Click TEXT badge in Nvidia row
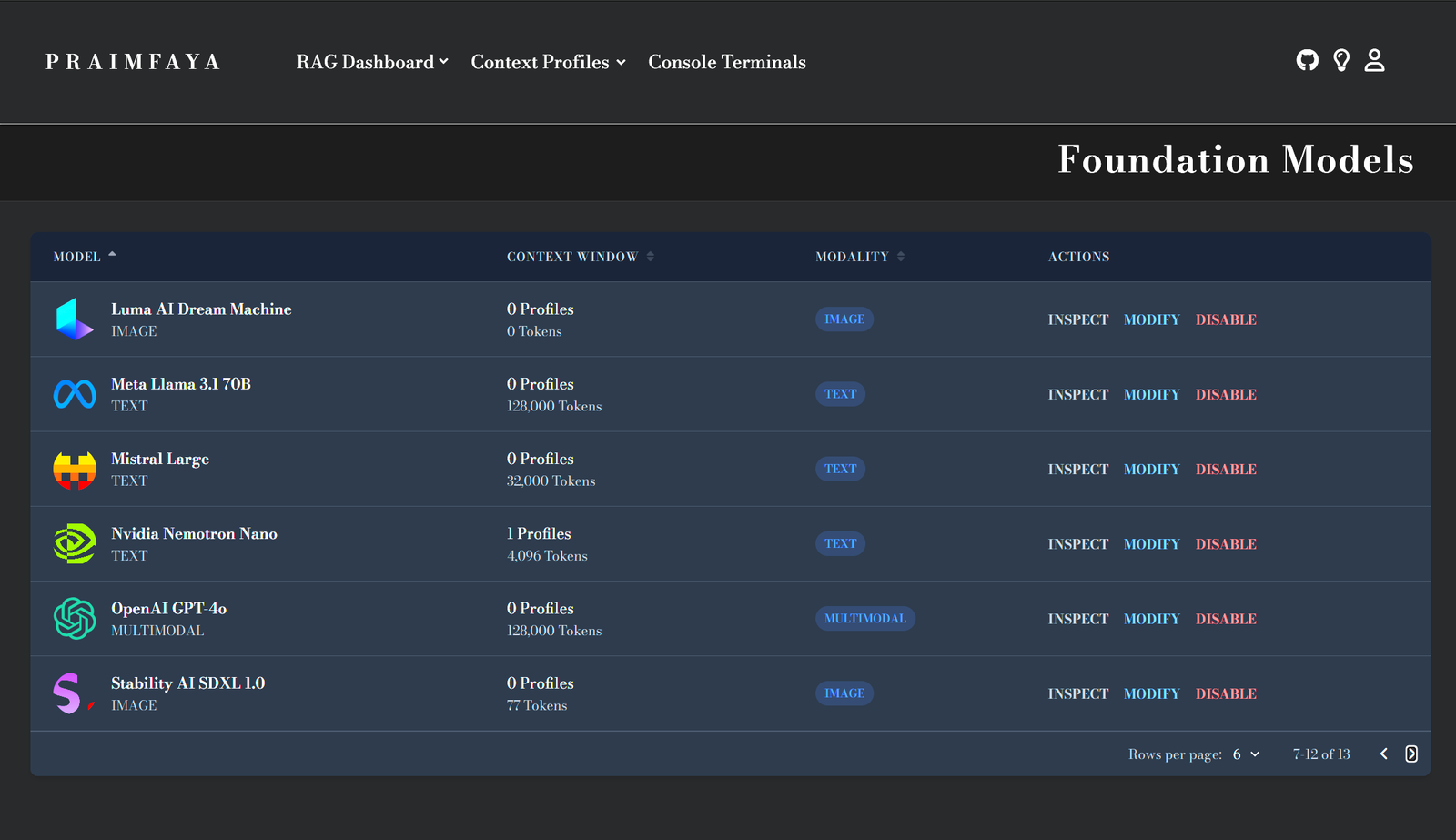1456x840 pixels. 840,544
